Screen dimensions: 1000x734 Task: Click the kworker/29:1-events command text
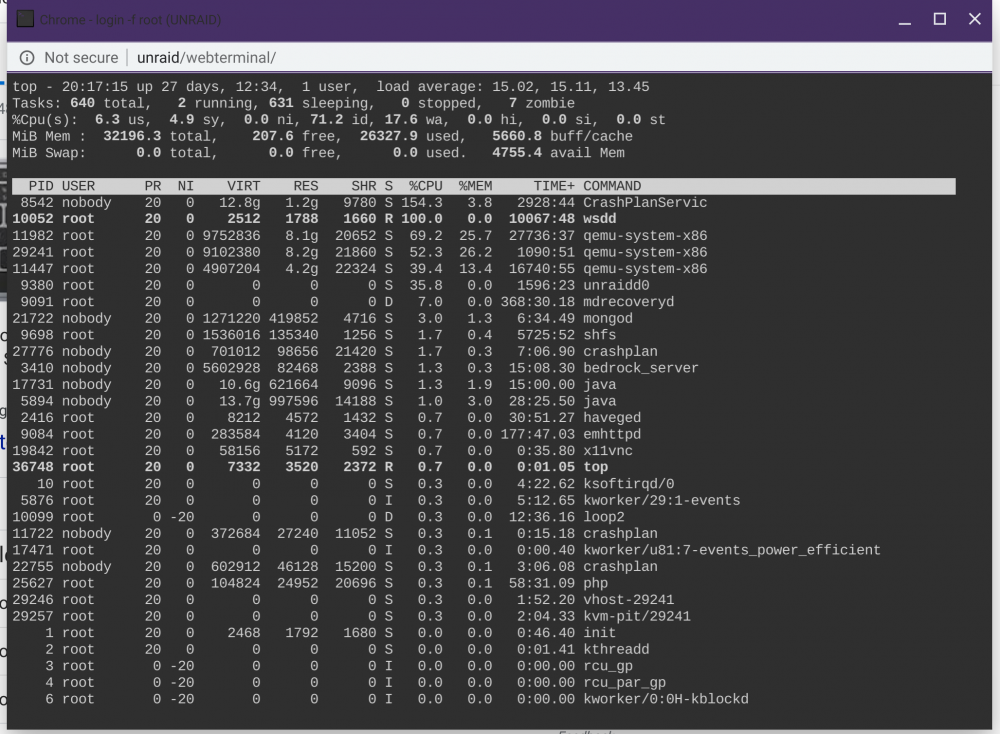[661, 501]
